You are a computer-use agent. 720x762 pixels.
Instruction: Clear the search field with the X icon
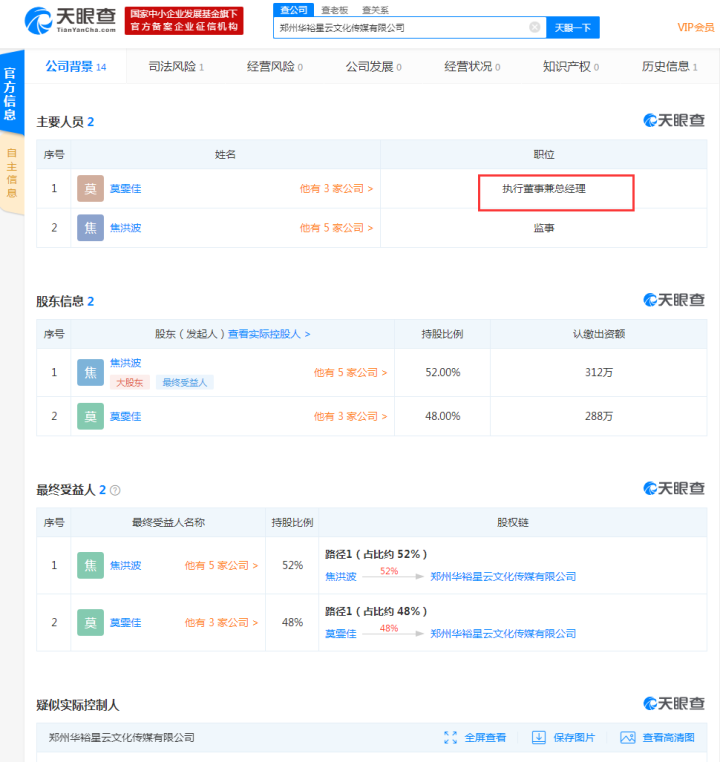(534, 27)
